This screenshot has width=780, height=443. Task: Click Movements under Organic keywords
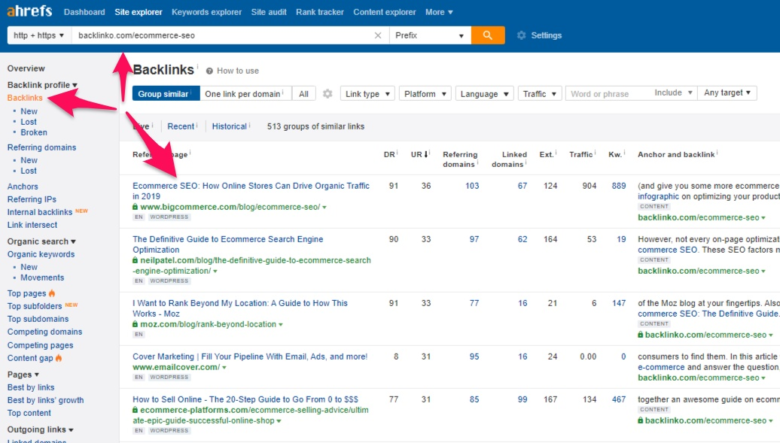42,277
